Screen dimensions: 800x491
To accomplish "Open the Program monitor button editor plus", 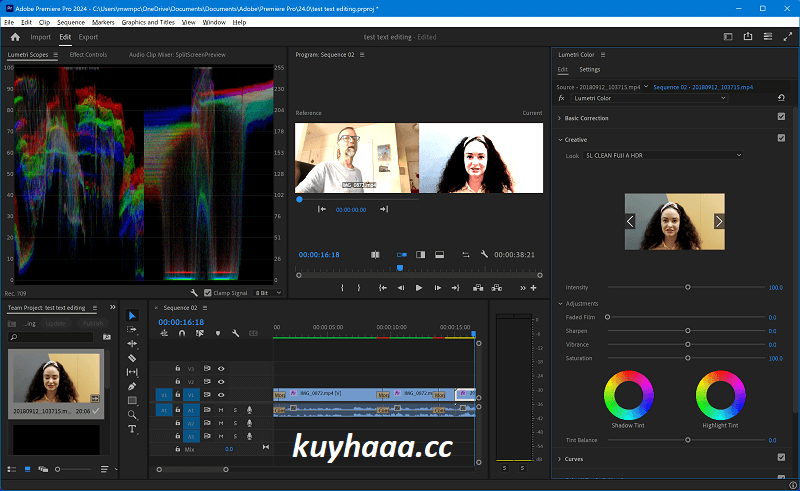I will click(533, 288).
